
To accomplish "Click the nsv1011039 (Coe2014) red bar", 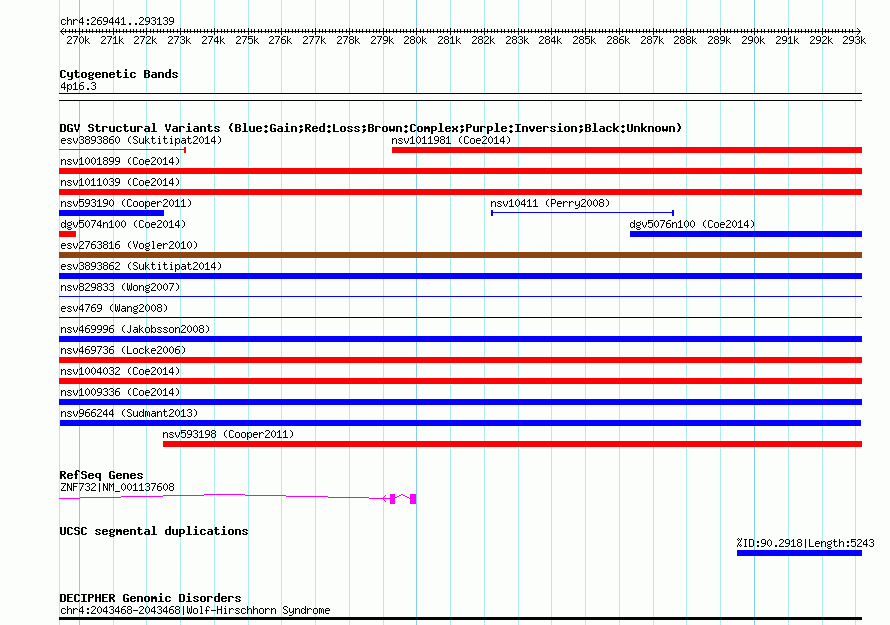I will coord(460,192).
